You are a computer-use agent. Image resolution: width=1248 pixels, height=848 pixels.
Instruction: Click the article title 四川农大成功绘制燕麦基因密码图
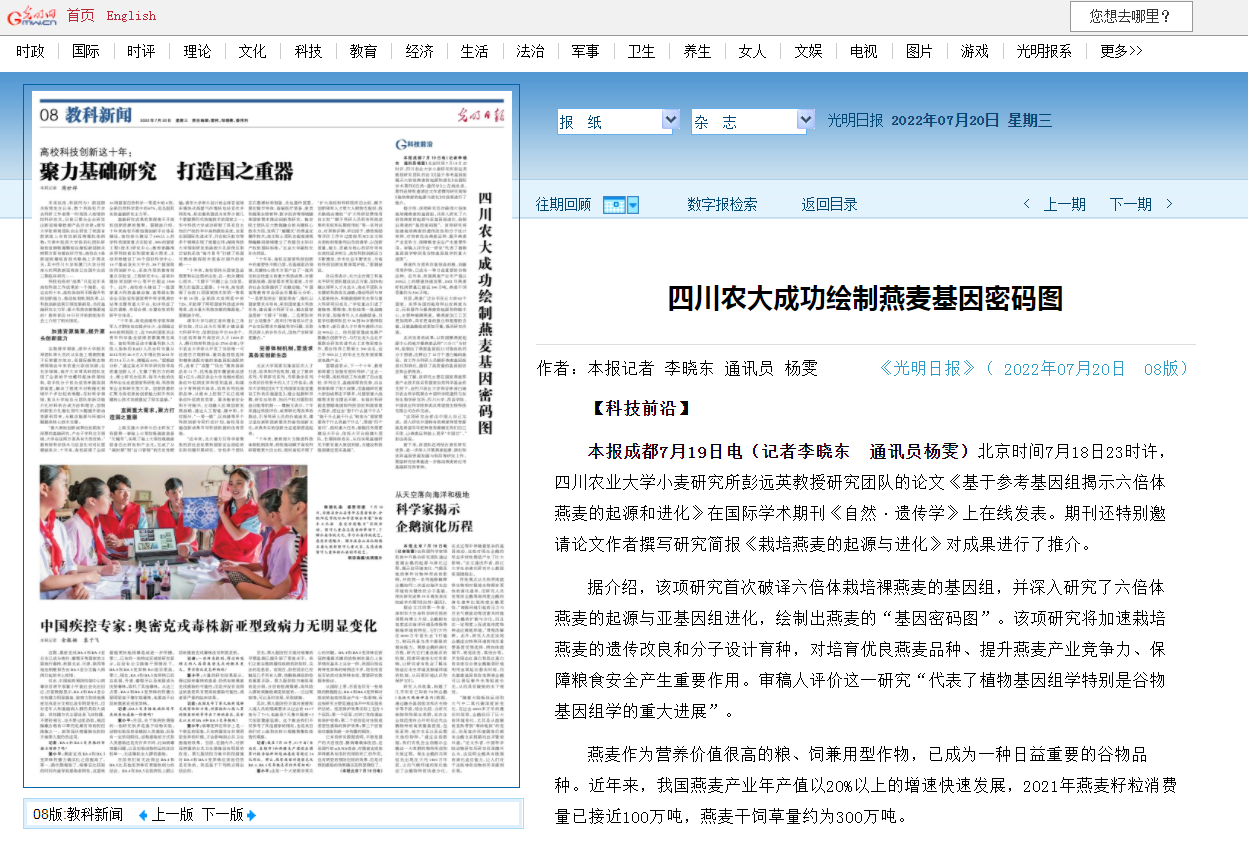coord(865,298)
